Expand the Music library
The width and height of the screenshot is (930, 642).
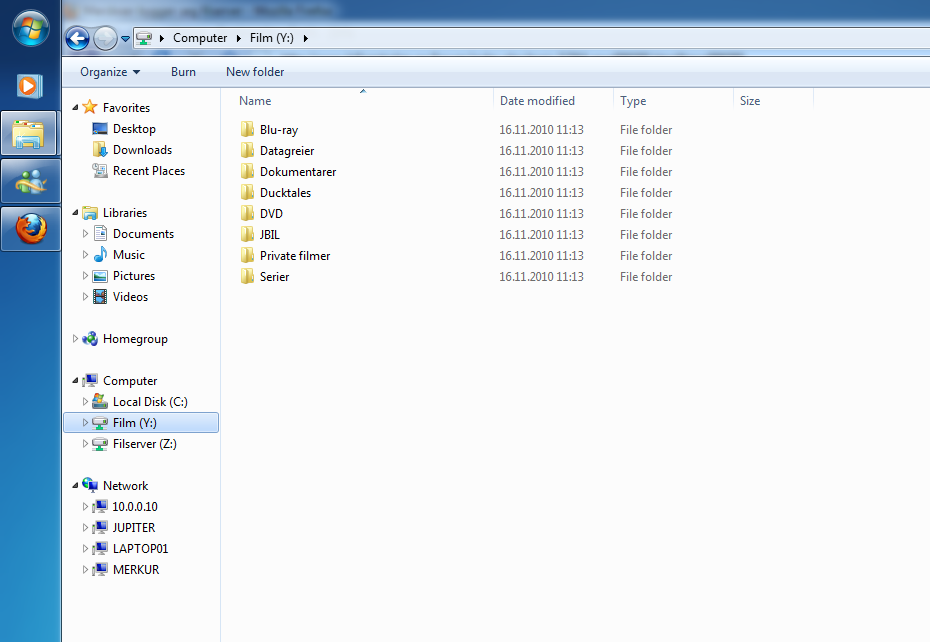85,255
